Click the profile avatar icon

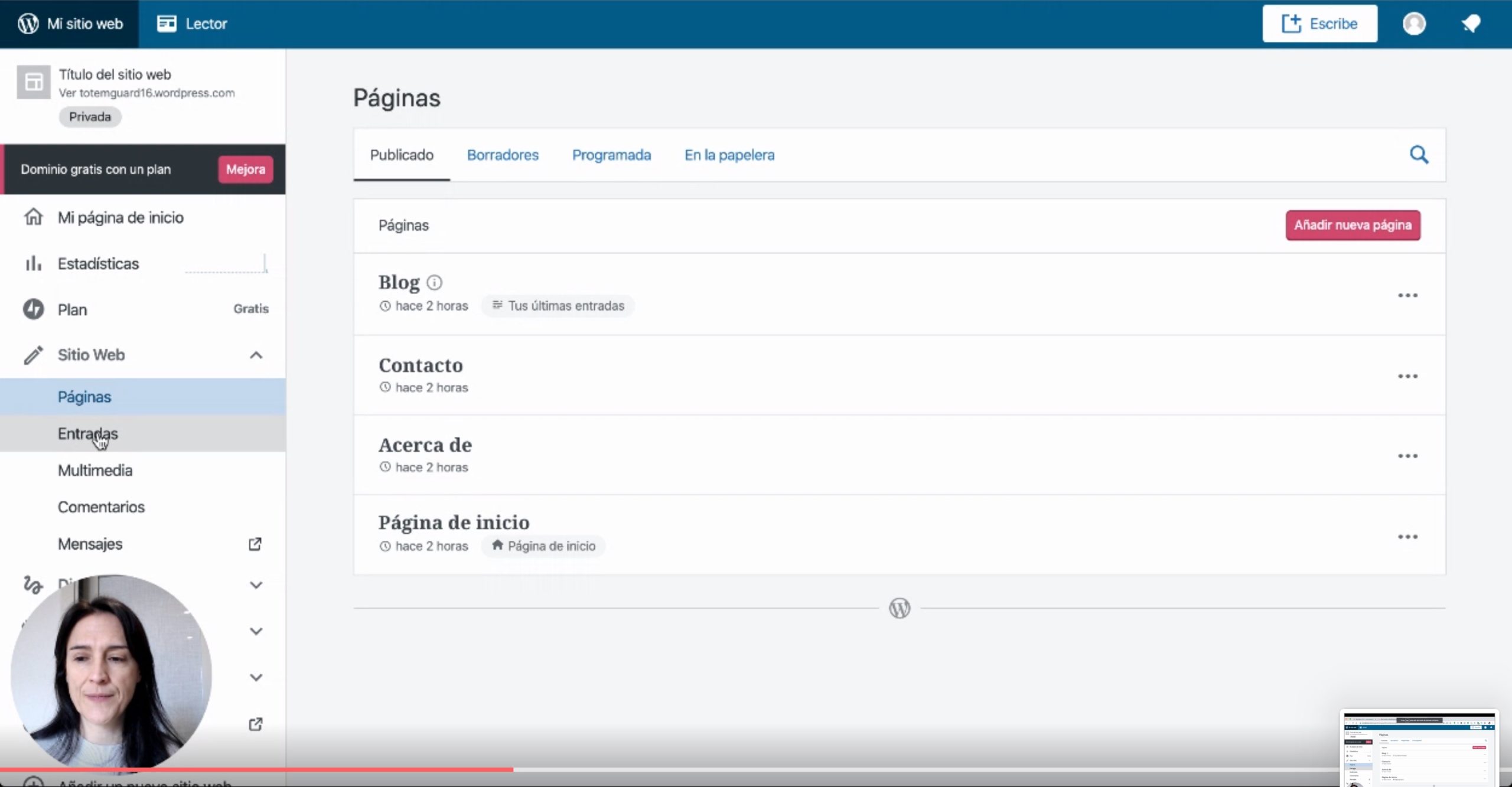[1415, 24]
